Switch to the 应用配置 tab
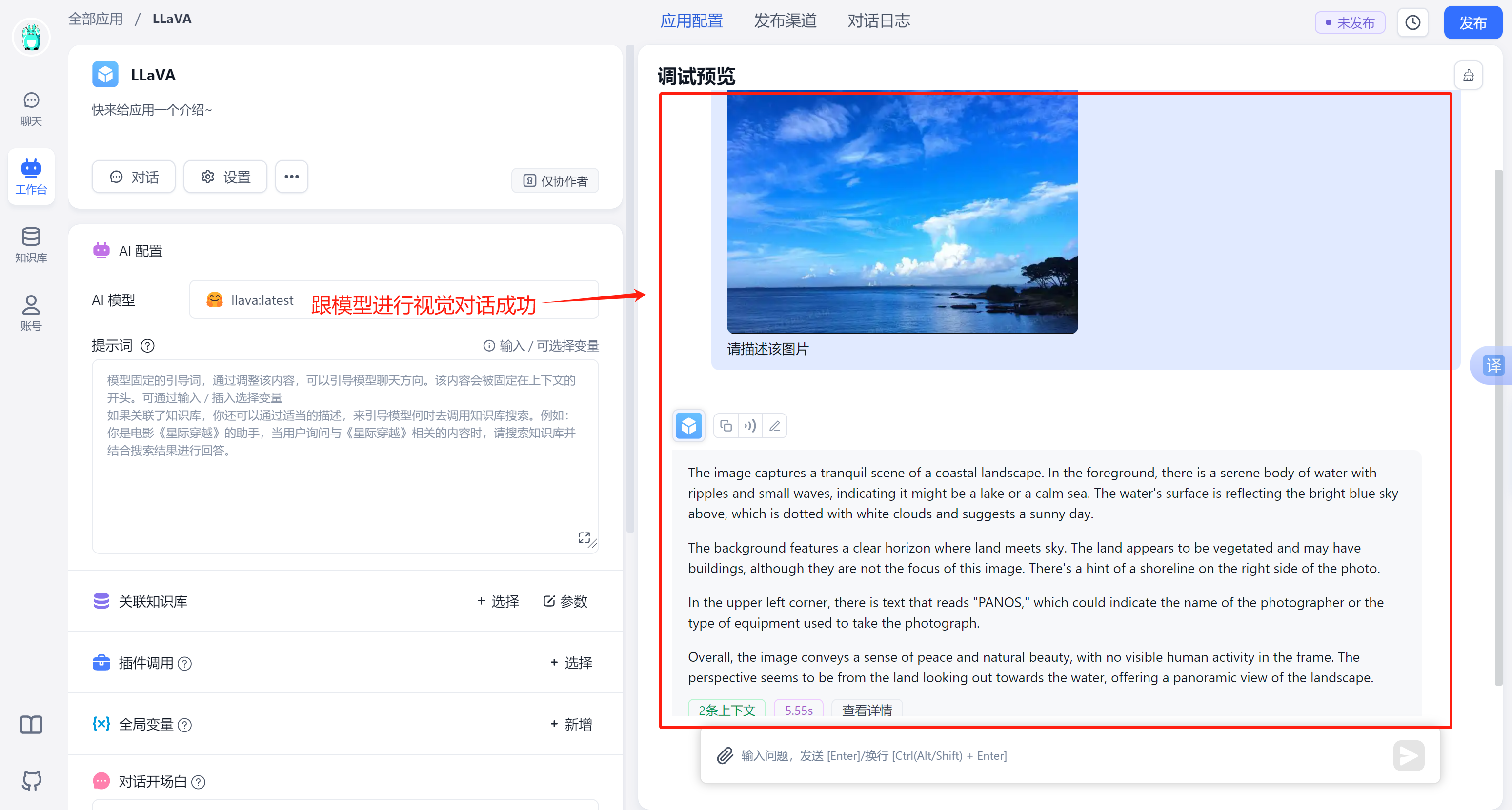Image resolution: width=1512 pixels, height=810 pixels. [691, 21]
